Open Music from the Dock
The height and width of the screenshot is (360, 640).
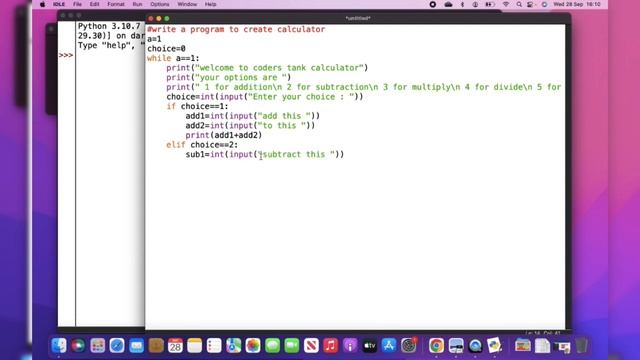click(331, 346)
